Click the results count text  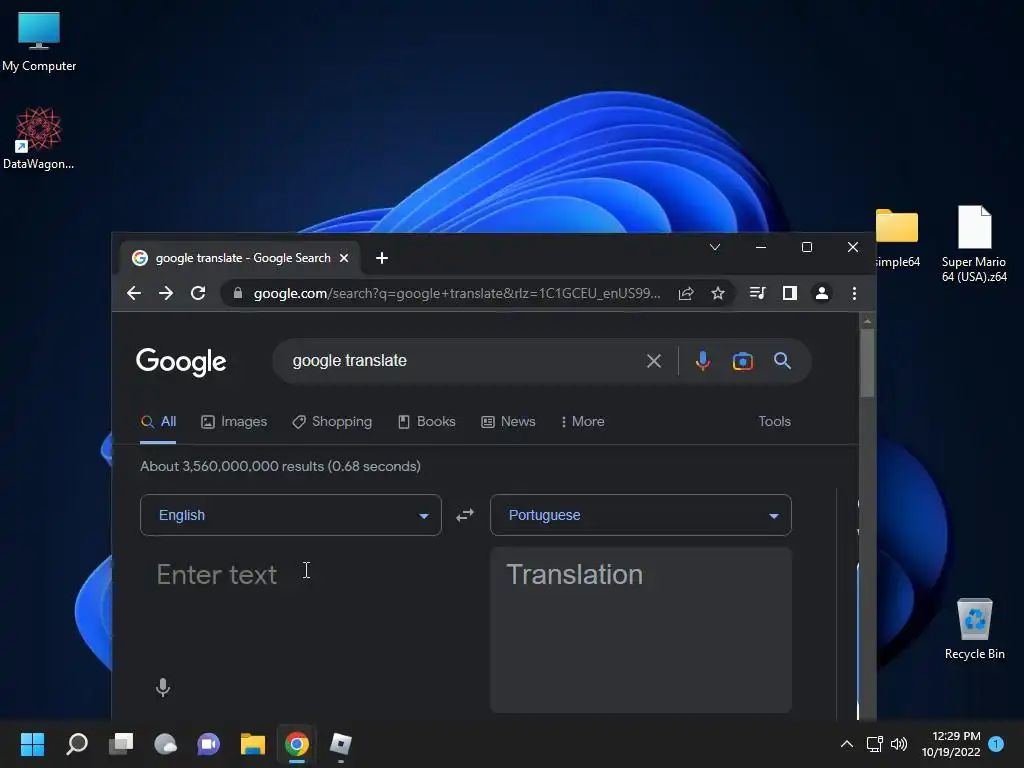click(x=280, y=466)
